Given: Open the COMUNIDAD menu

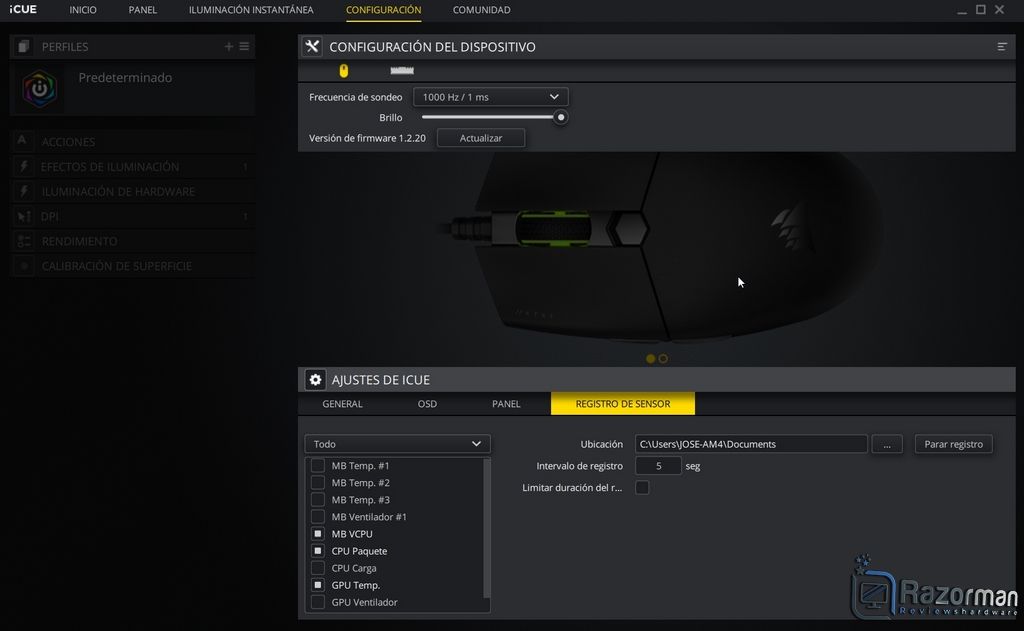Looking at the screenshot, I should [x=481, y=10].
